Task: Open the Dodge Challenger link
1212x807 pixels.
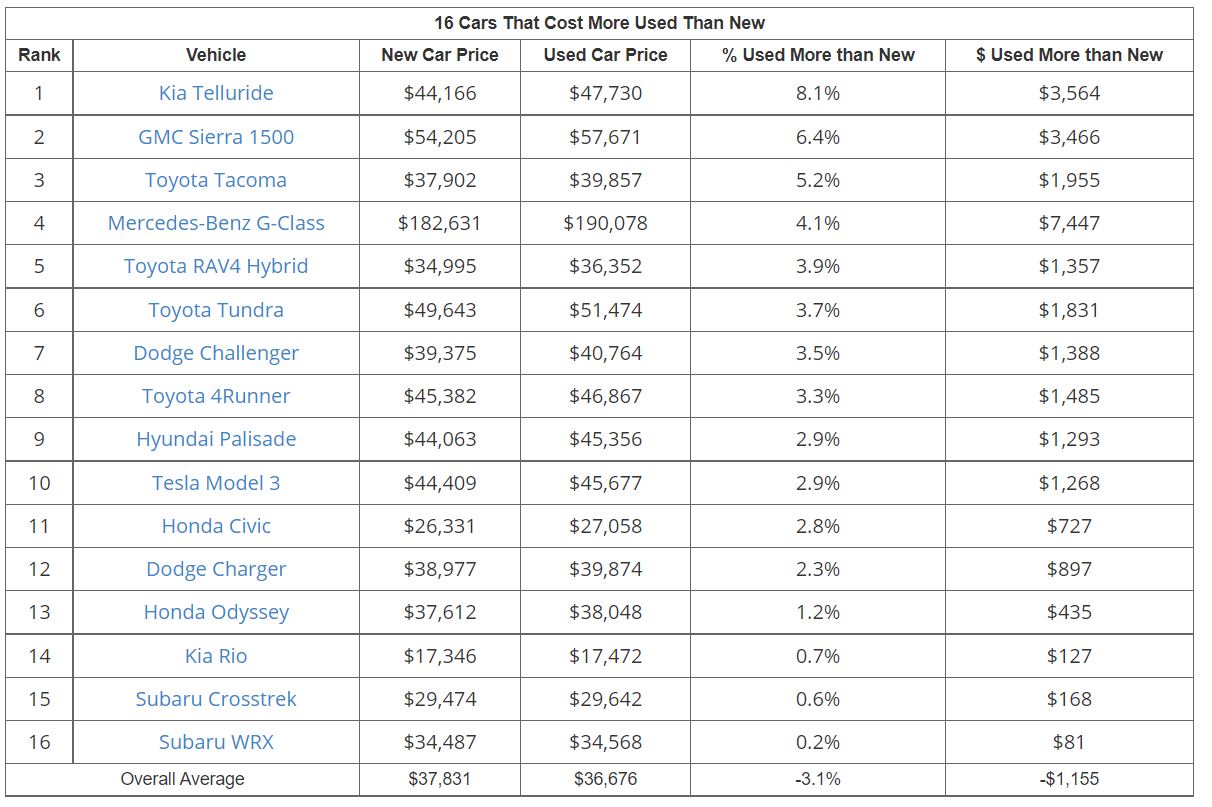Action: 216,353
